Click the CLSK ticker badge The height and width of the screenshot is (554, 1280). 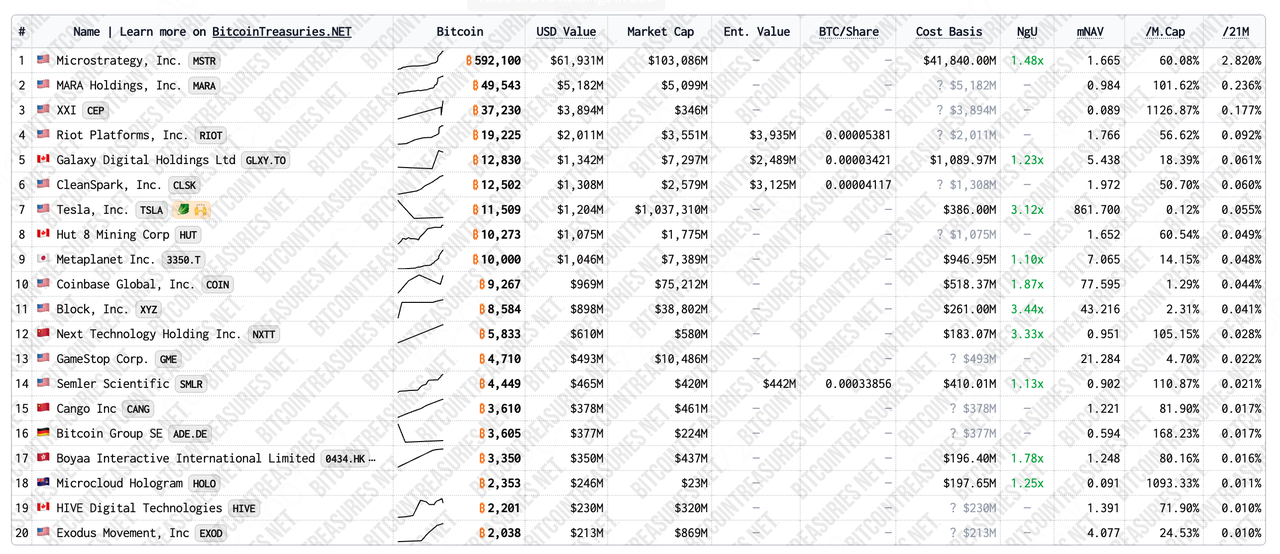coord(185,185)
